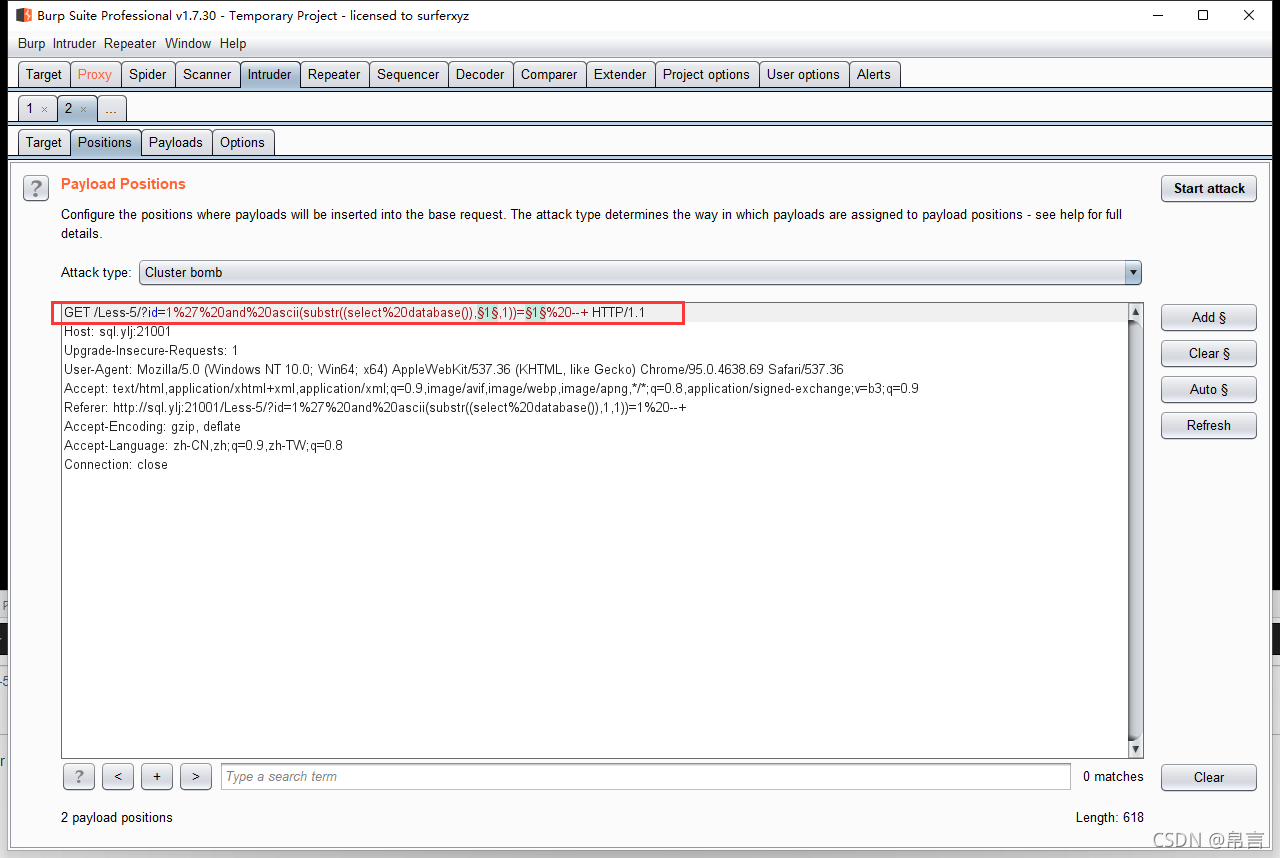Open the Payload Positions help icon
Viewport: 1280px width, 858px height.
tap(35, 188)
